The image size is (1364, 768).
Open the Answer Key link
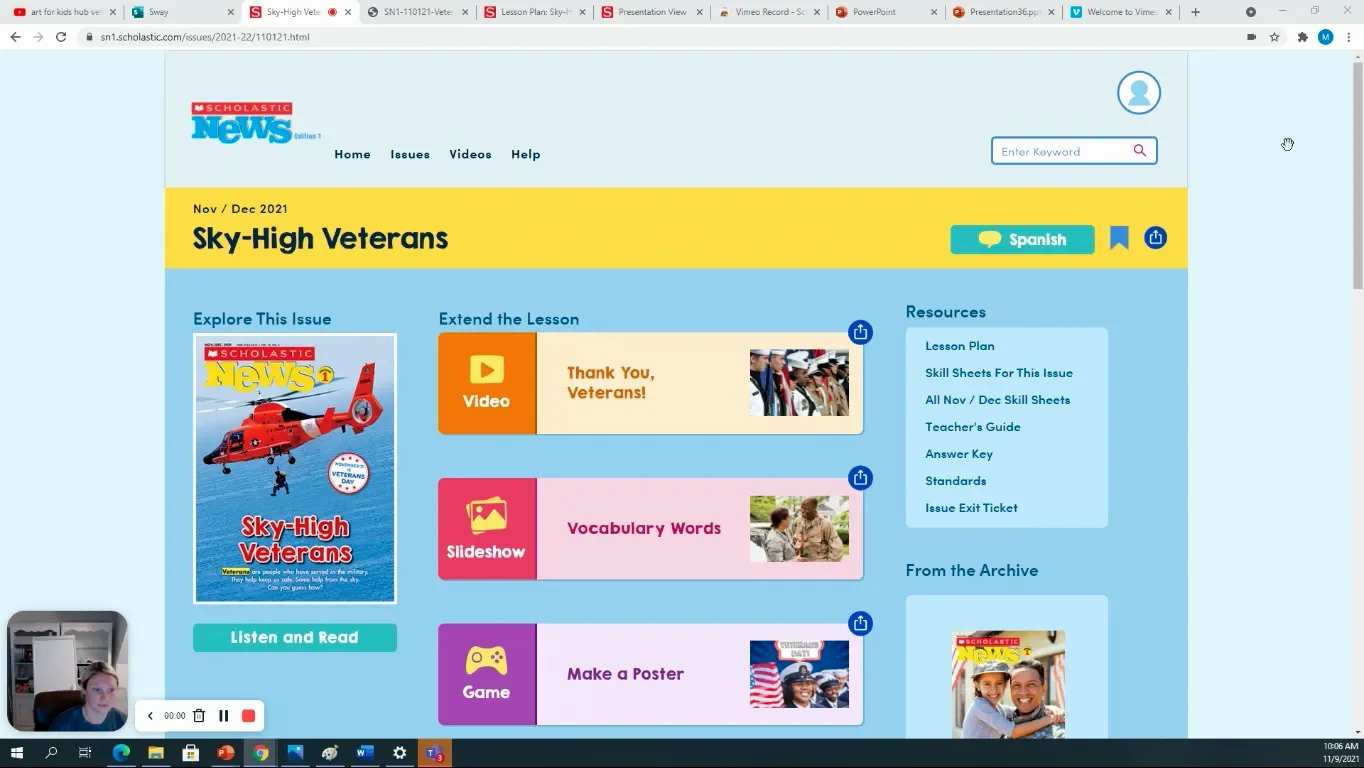point(959,454)
